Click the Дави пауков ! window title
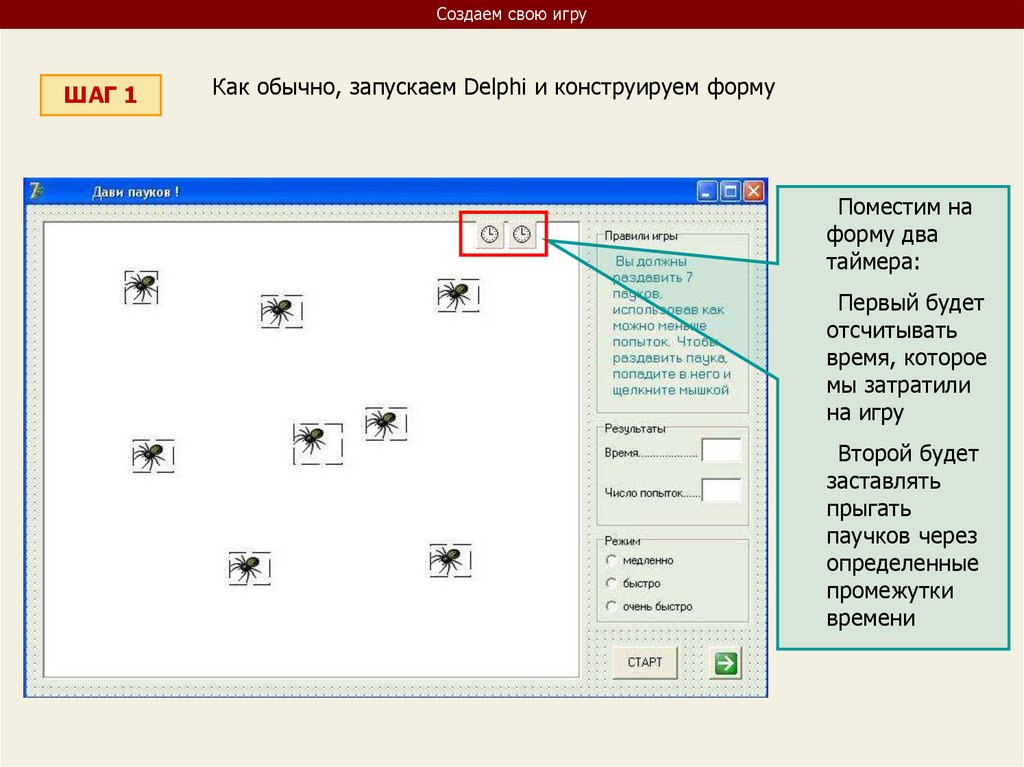 [x=135, y=192]
